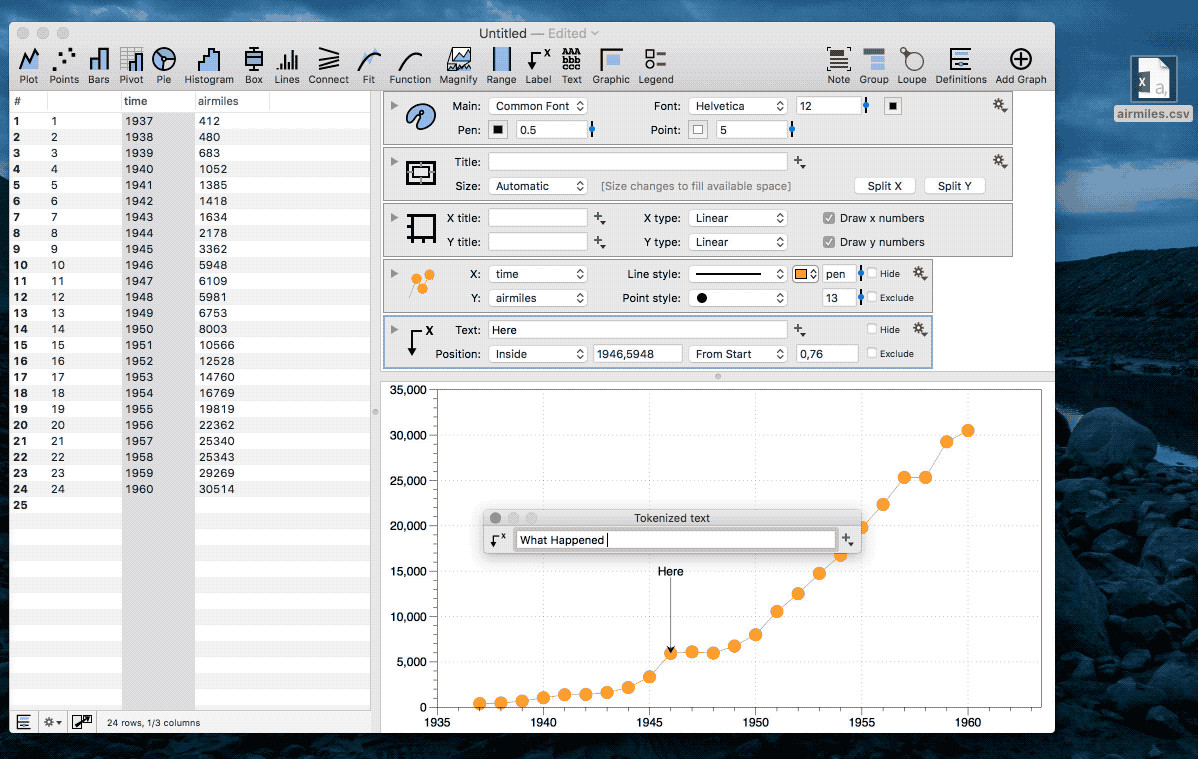Open gear menu of the style command
The image size is (1198, 759).
pyautogui.click(x=999, y=105)
